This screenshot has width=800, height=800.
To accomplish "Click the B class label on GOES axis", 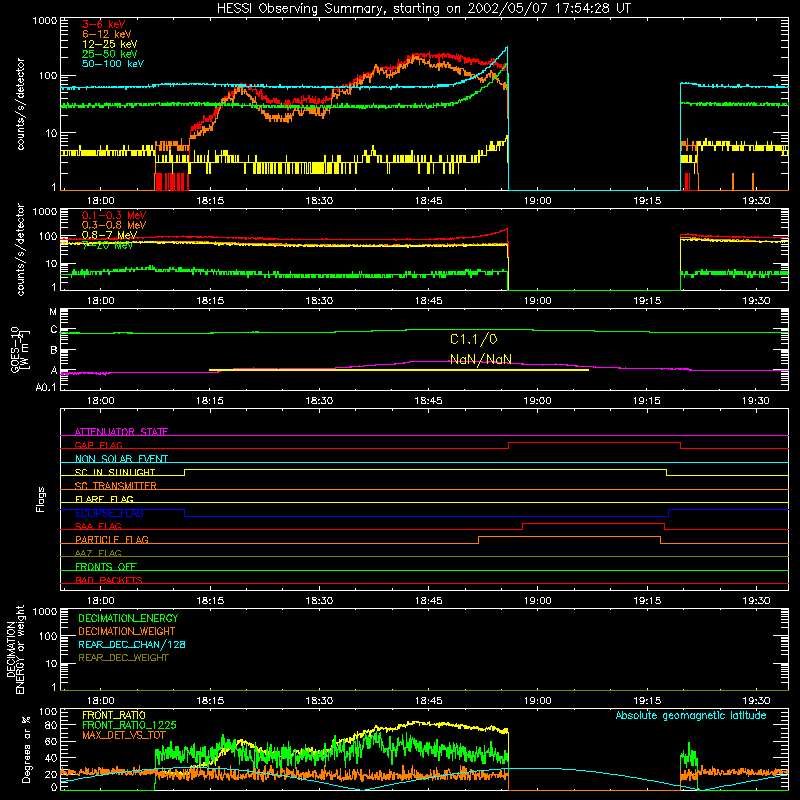I will pos(54,351).
